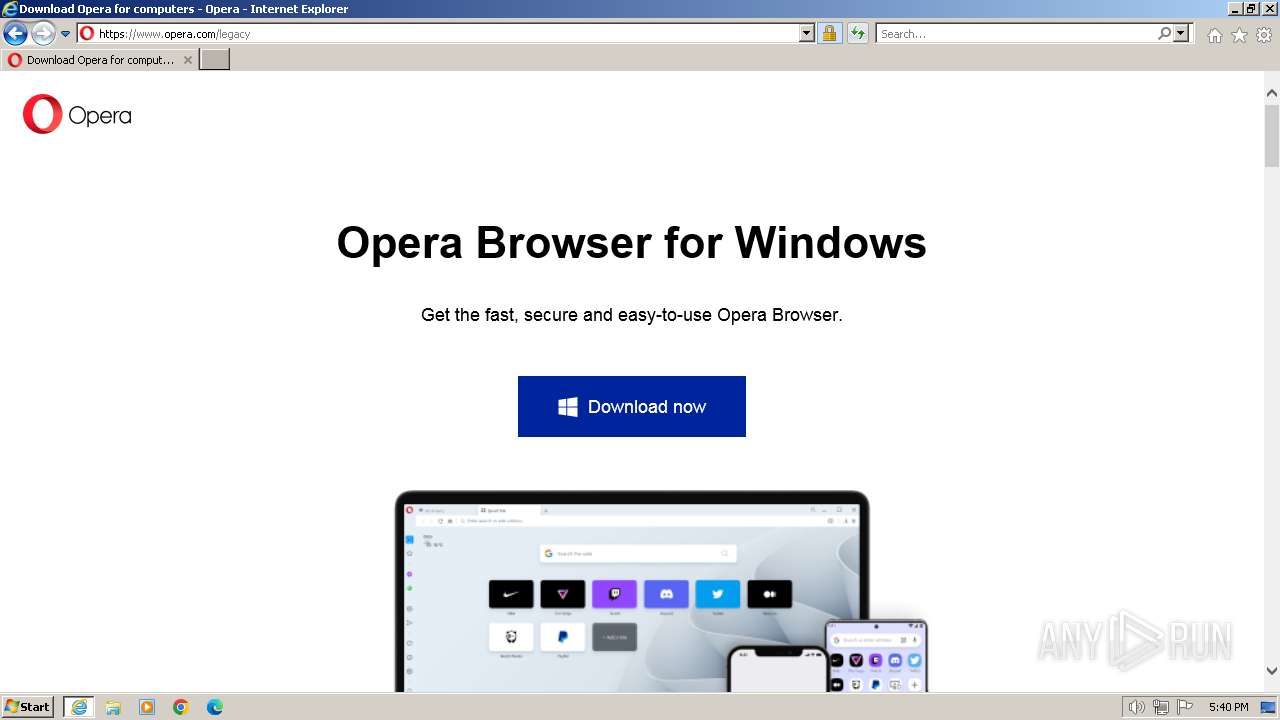Close the Download Opera tab
Screen dimensions: 1280x720
click(187, 60)
